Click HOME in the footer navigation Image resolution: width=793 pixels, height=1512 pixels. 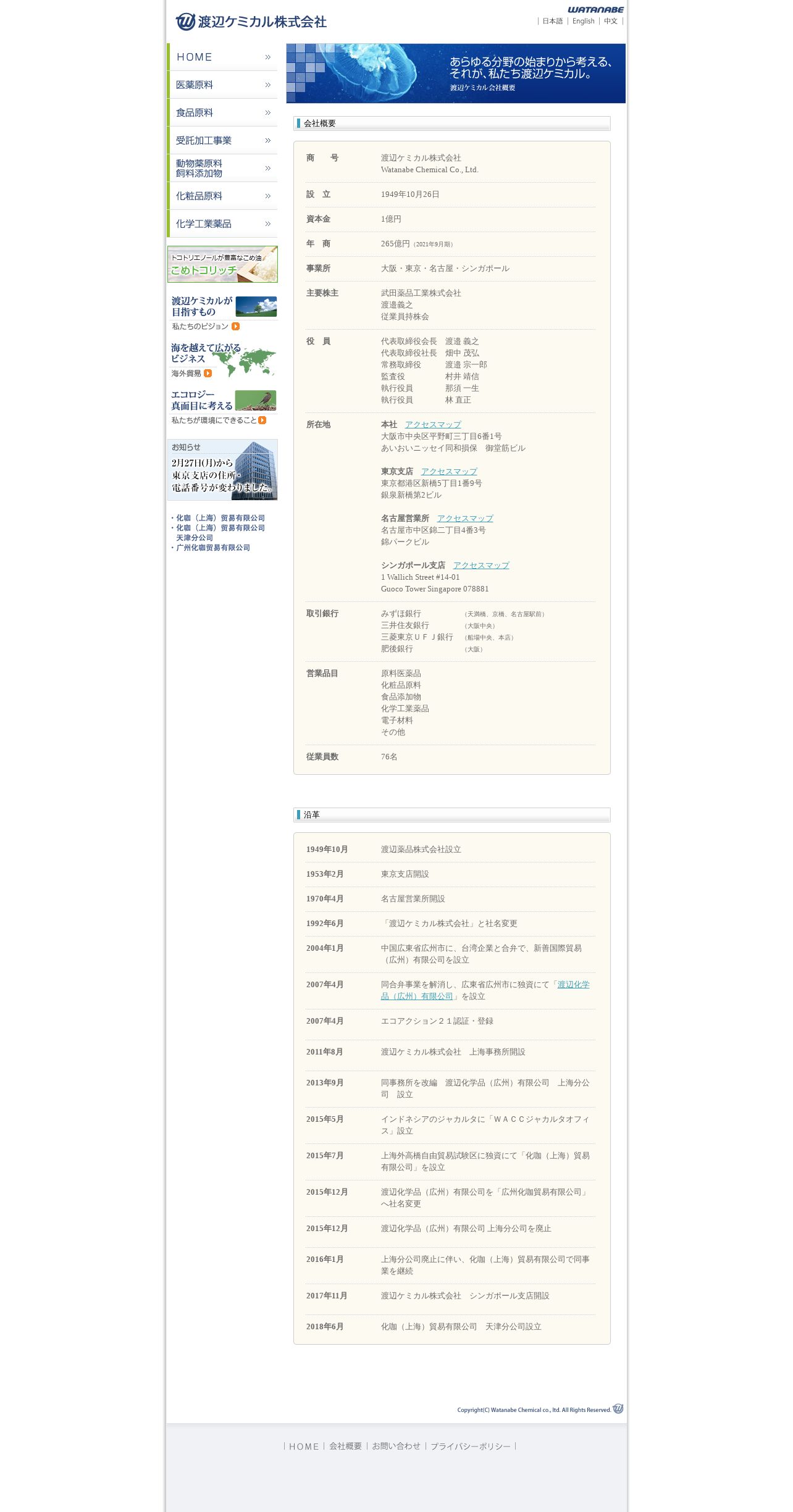[304, 1447]
